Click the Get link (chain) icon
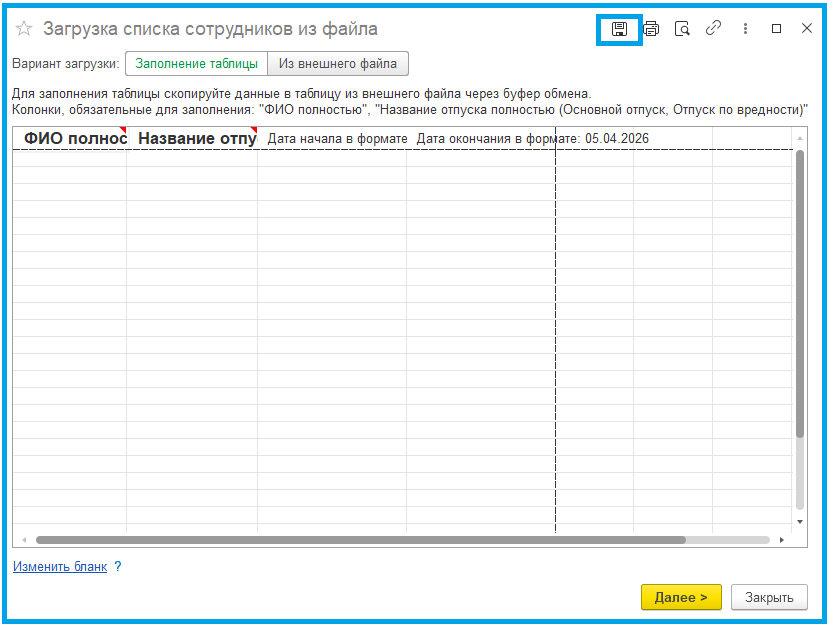The height and width of the screenshot is (628, 834). (x=713, y=29)
